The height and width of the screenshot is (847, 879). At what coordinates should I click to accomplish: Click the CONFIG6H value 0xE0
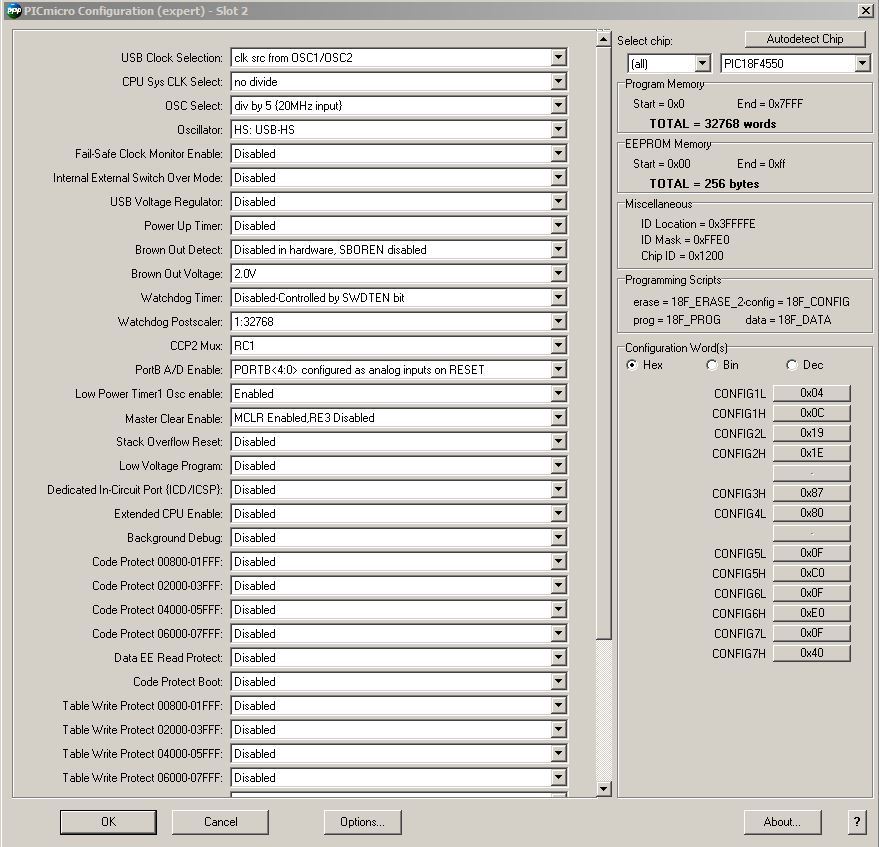(x=811, y=613)
